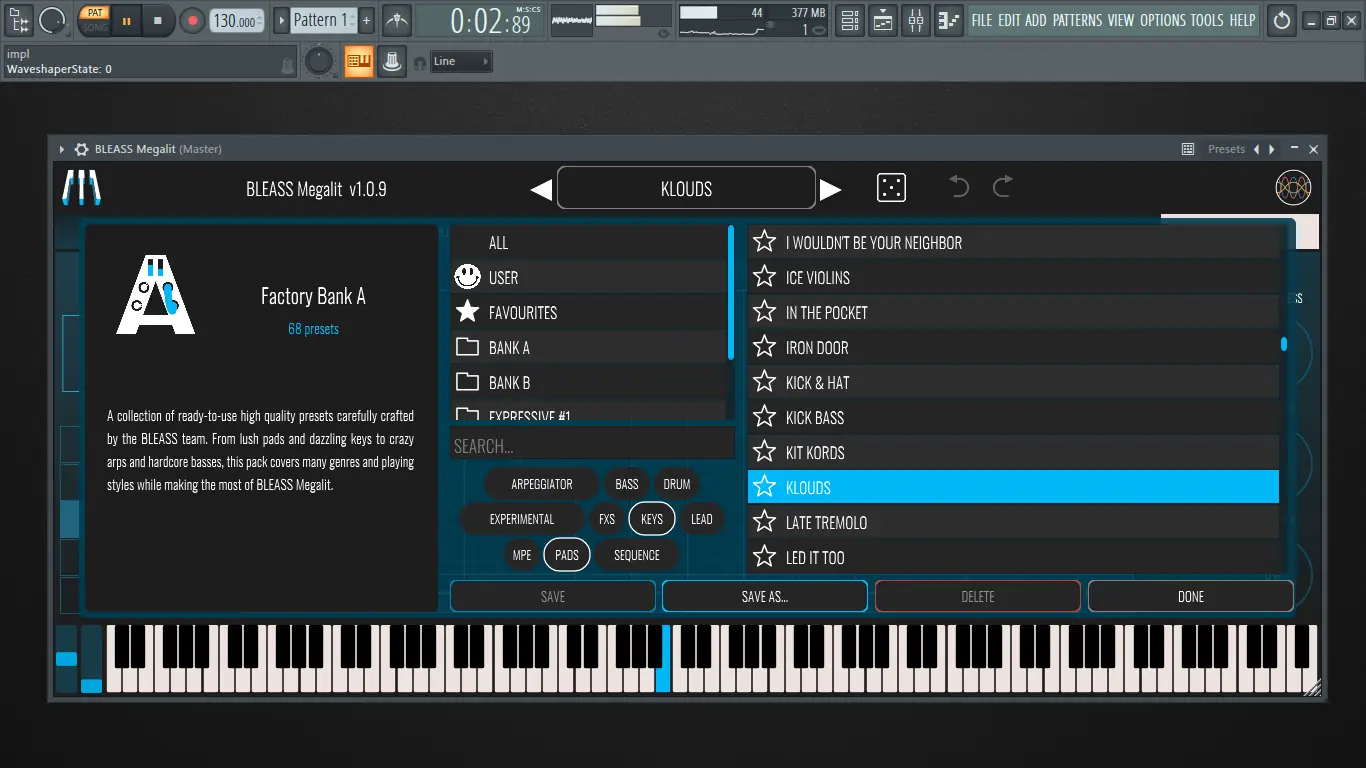Viewport: 1366px width, 768px height.
Task: Click the plugin detach grid icon
Action: pos(1188,149)
